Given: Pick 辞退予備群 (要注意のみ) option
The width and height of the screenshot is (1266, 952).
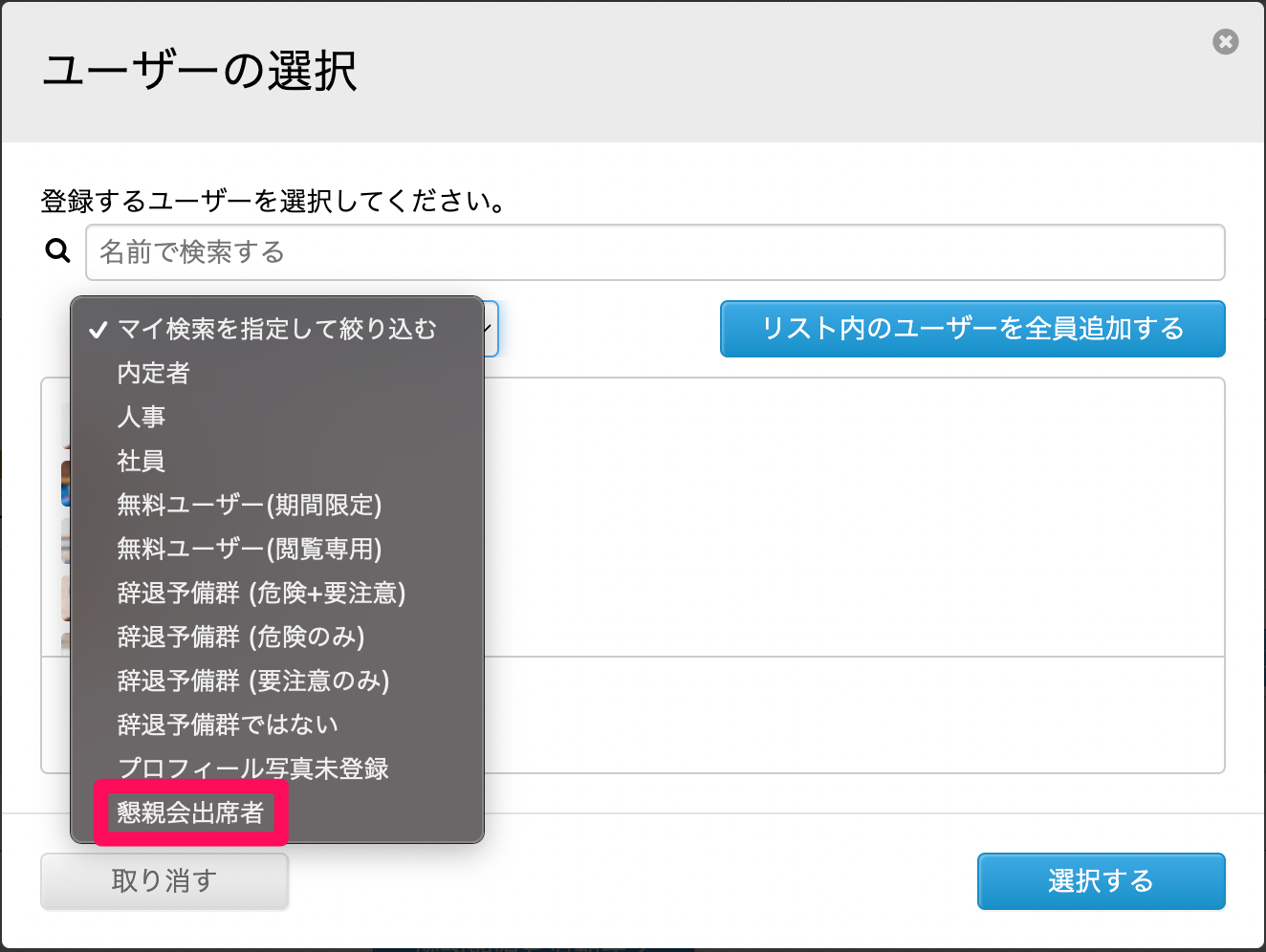Looking at the screenshot, I should pos(277,681).
